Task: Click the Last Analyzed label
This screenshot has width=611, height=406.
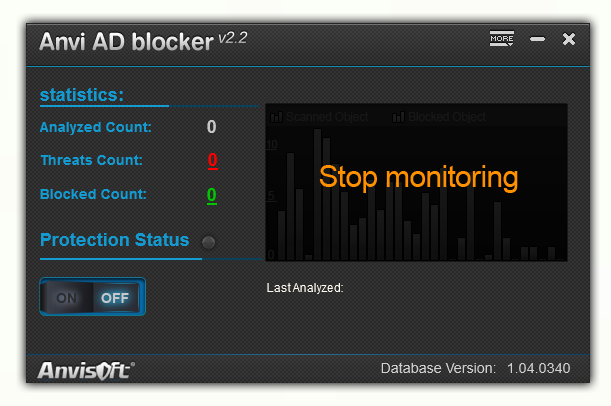Action: pyautogui.click(x=305, y=288)
